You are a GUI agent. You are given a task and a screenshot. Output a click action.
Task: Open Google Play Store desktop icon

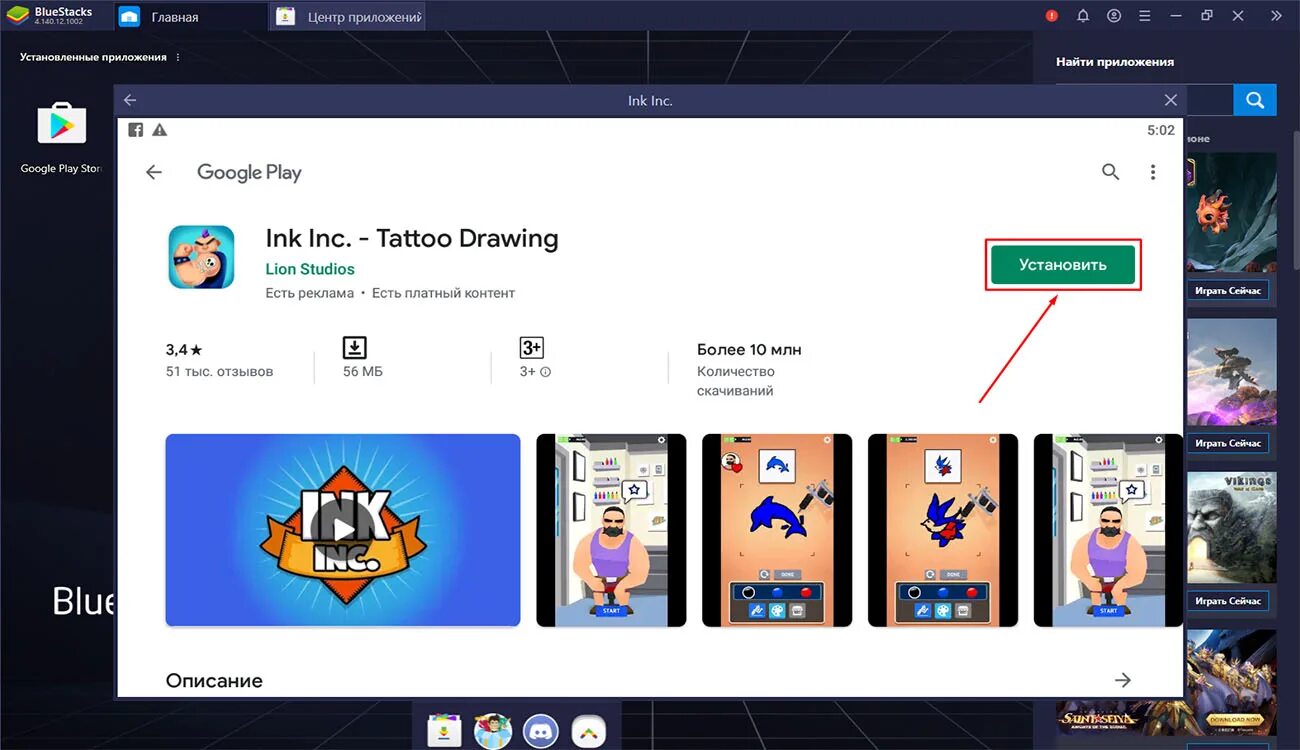pyautogui.click(x=62, y=124)
